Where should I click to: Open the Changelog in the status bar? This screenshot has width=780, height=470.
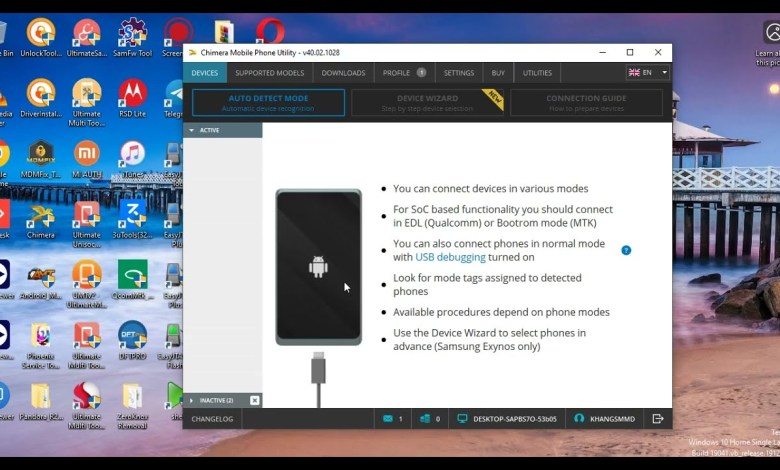click(212, 419)
